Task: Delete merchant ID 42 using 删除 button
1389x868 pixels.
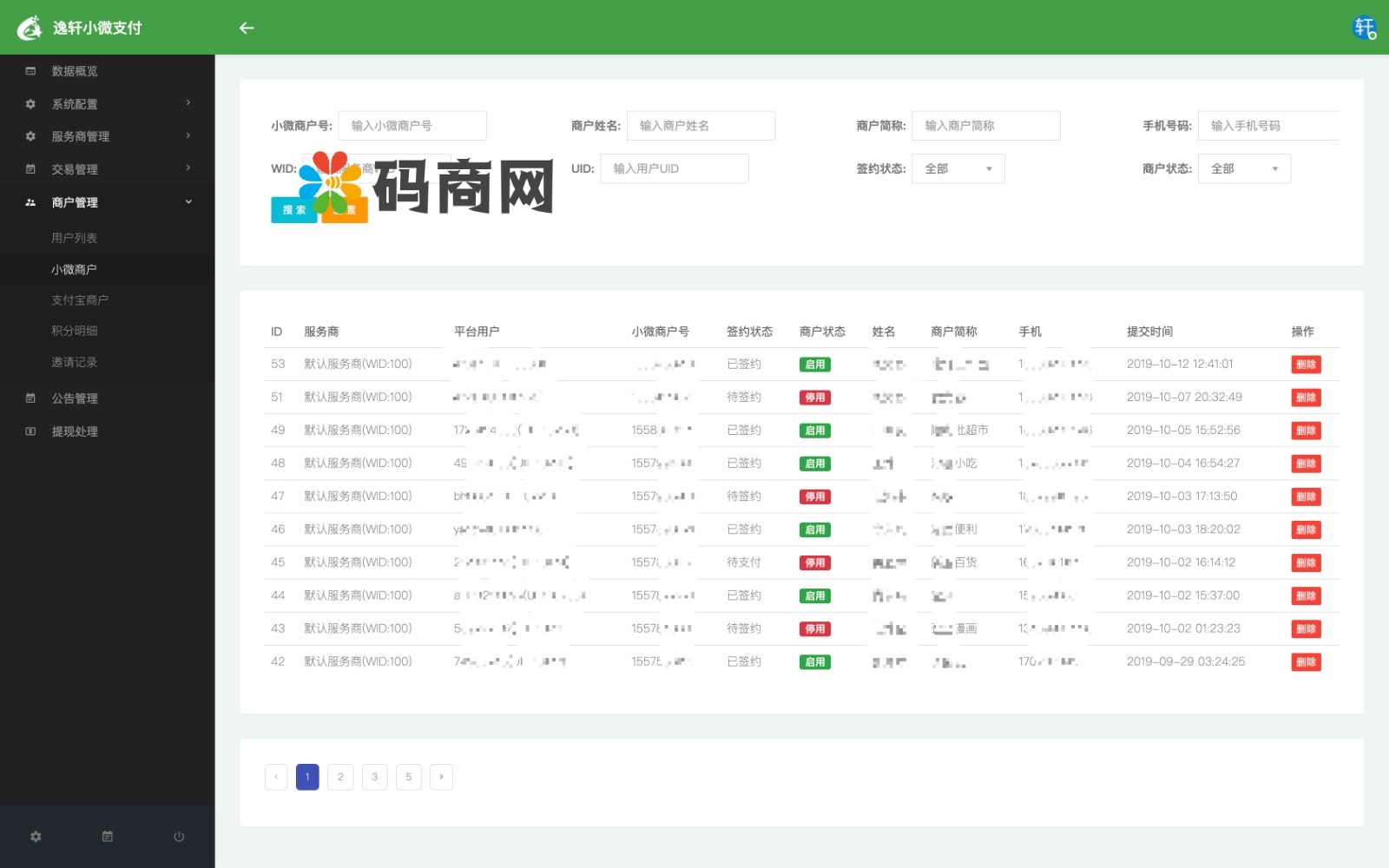Action: (x=1307, y=661)
